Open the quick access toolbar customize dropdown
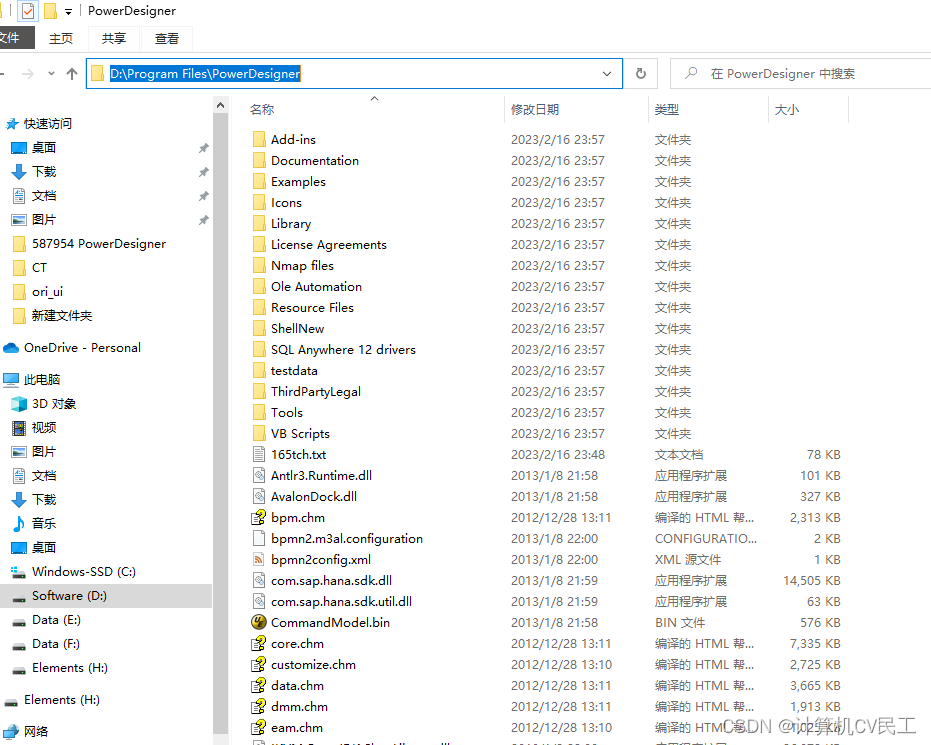 (x=68, y=11)
